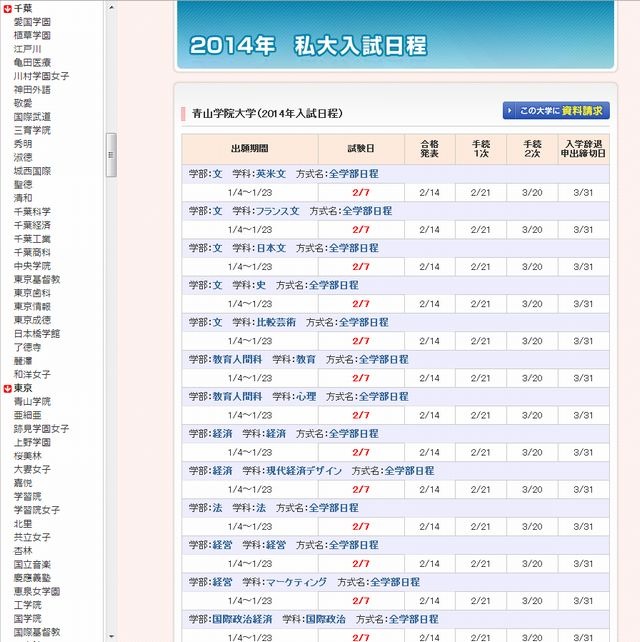Select 三育学院 in the sidebar
Viewport: 640px width, 642px height.
point(32,130)
